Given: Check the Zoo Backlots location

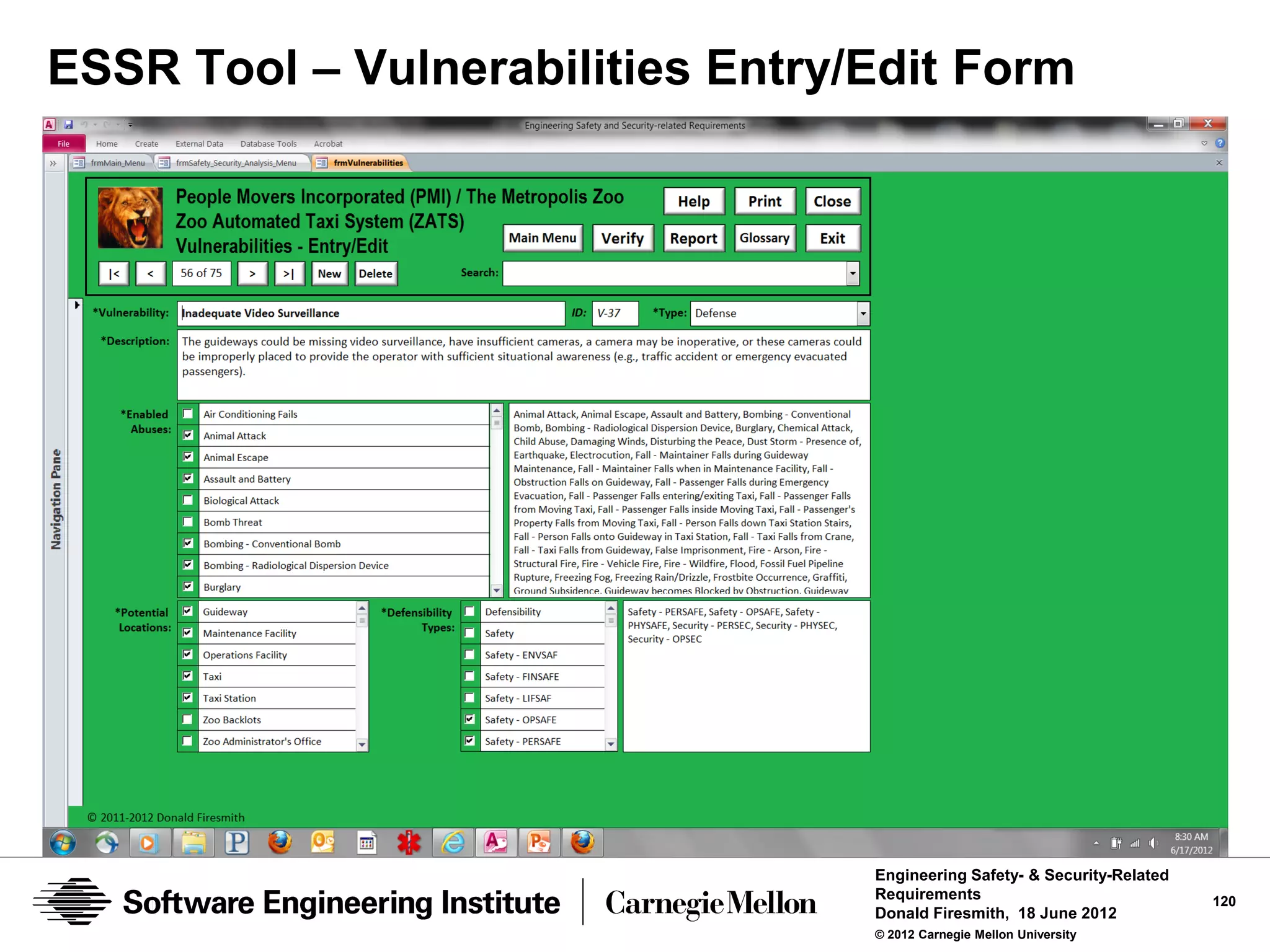Looking at the screenshot, I should [187, 719].
